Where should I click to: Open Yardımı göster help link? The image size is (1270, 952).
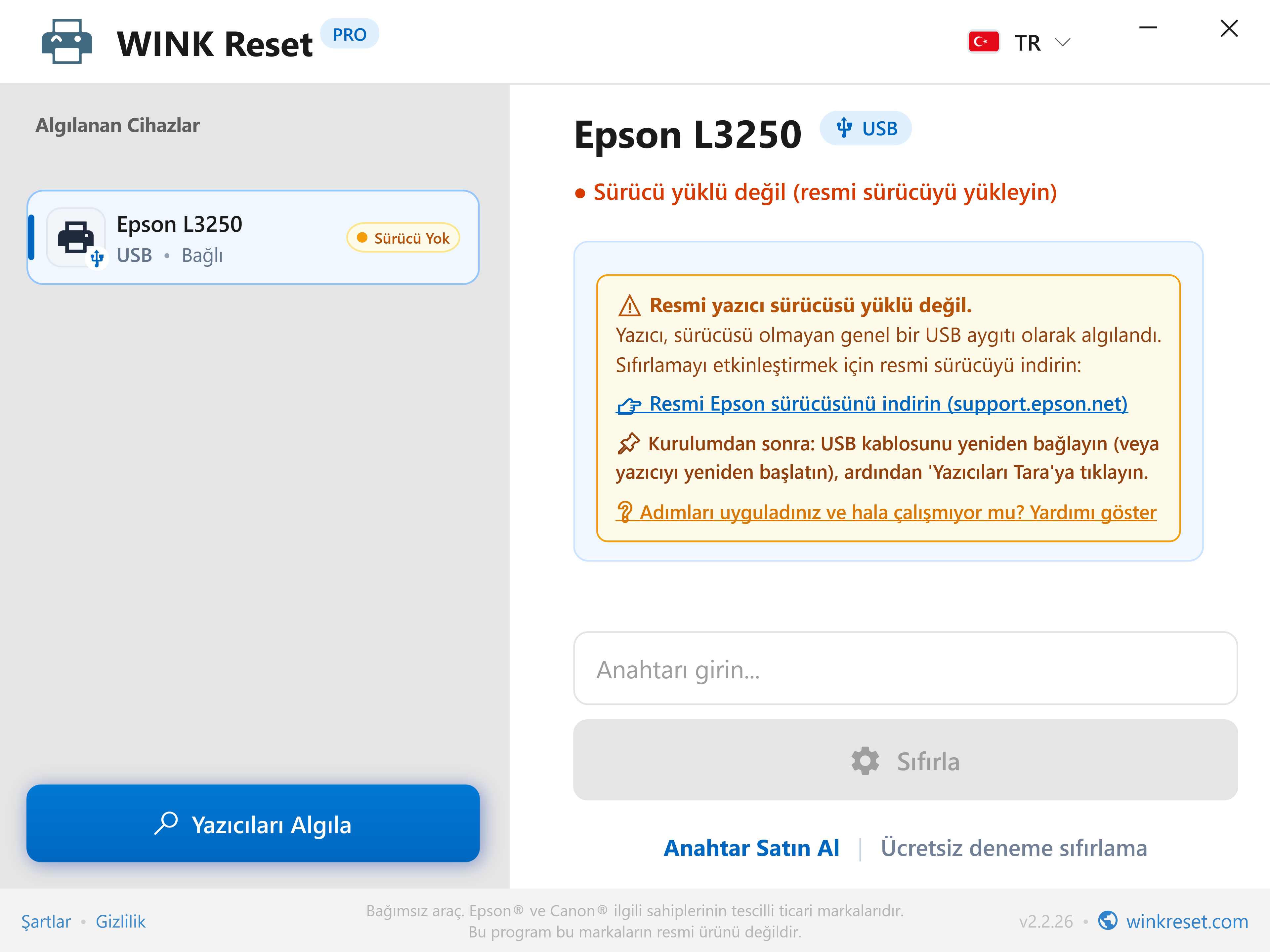886,512
